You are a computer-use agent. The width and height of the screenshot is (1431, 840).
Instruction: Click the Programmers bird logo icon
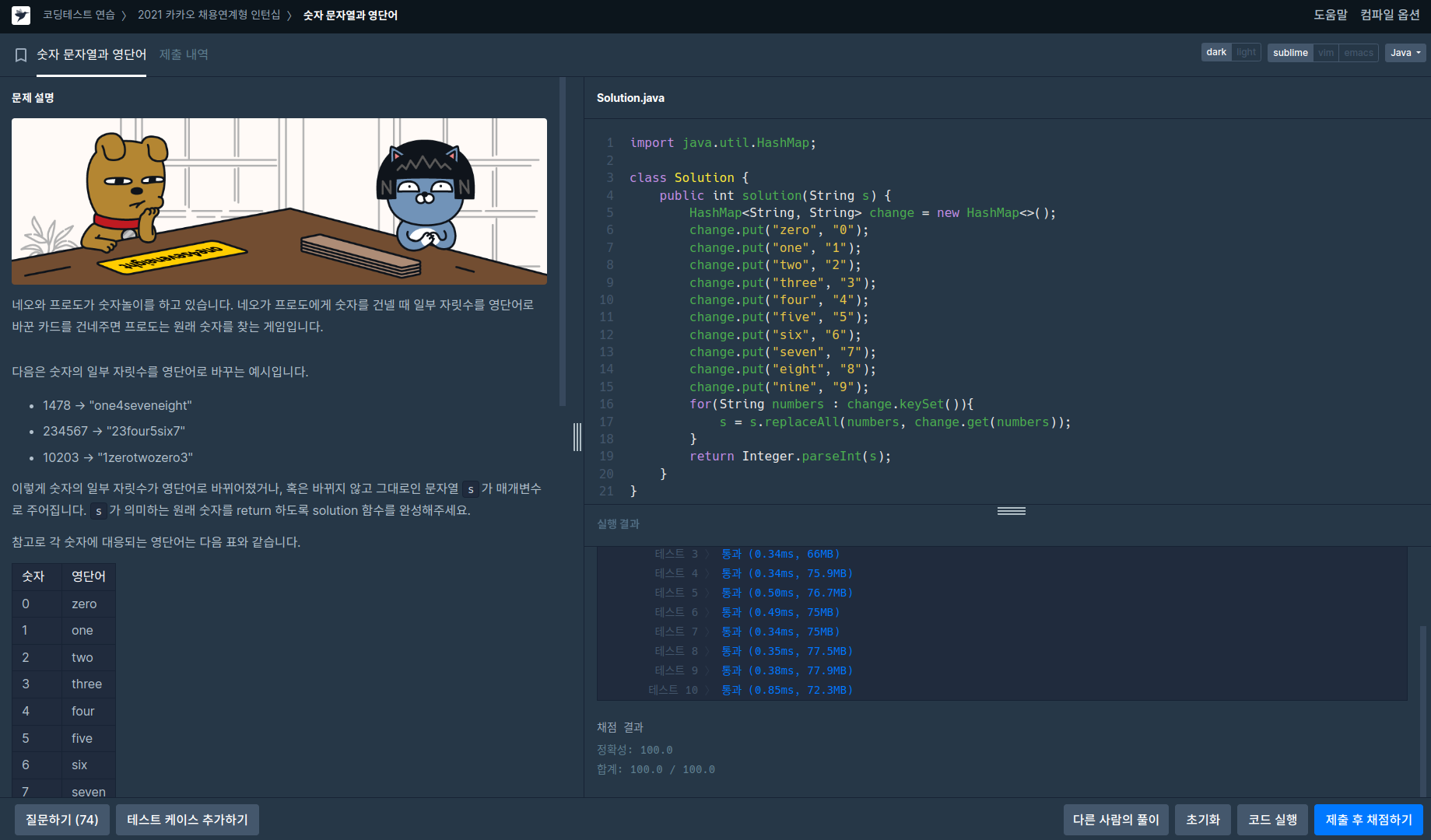click(21, 16)
